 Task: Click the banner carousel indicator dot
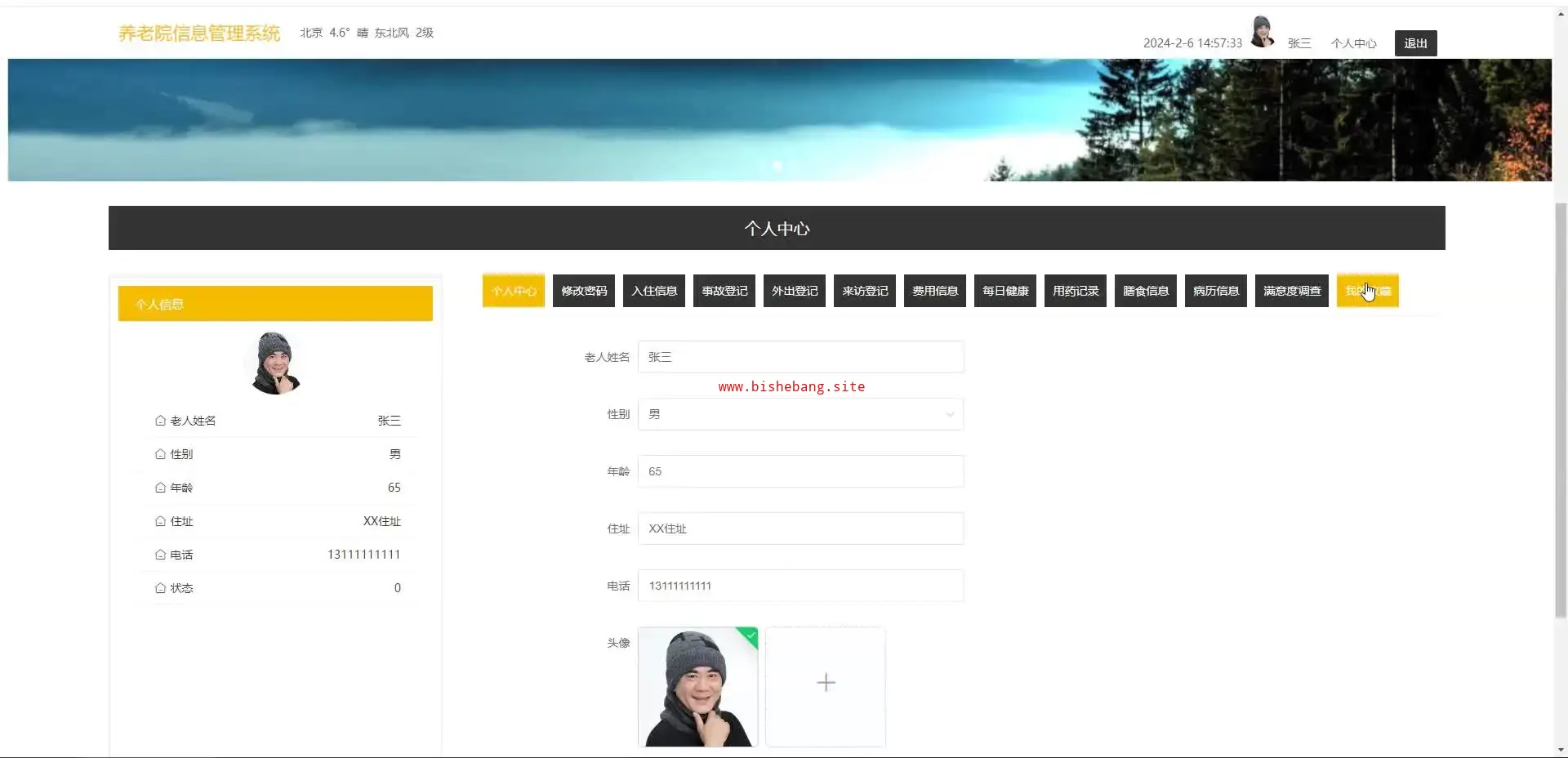click(777, 166)
